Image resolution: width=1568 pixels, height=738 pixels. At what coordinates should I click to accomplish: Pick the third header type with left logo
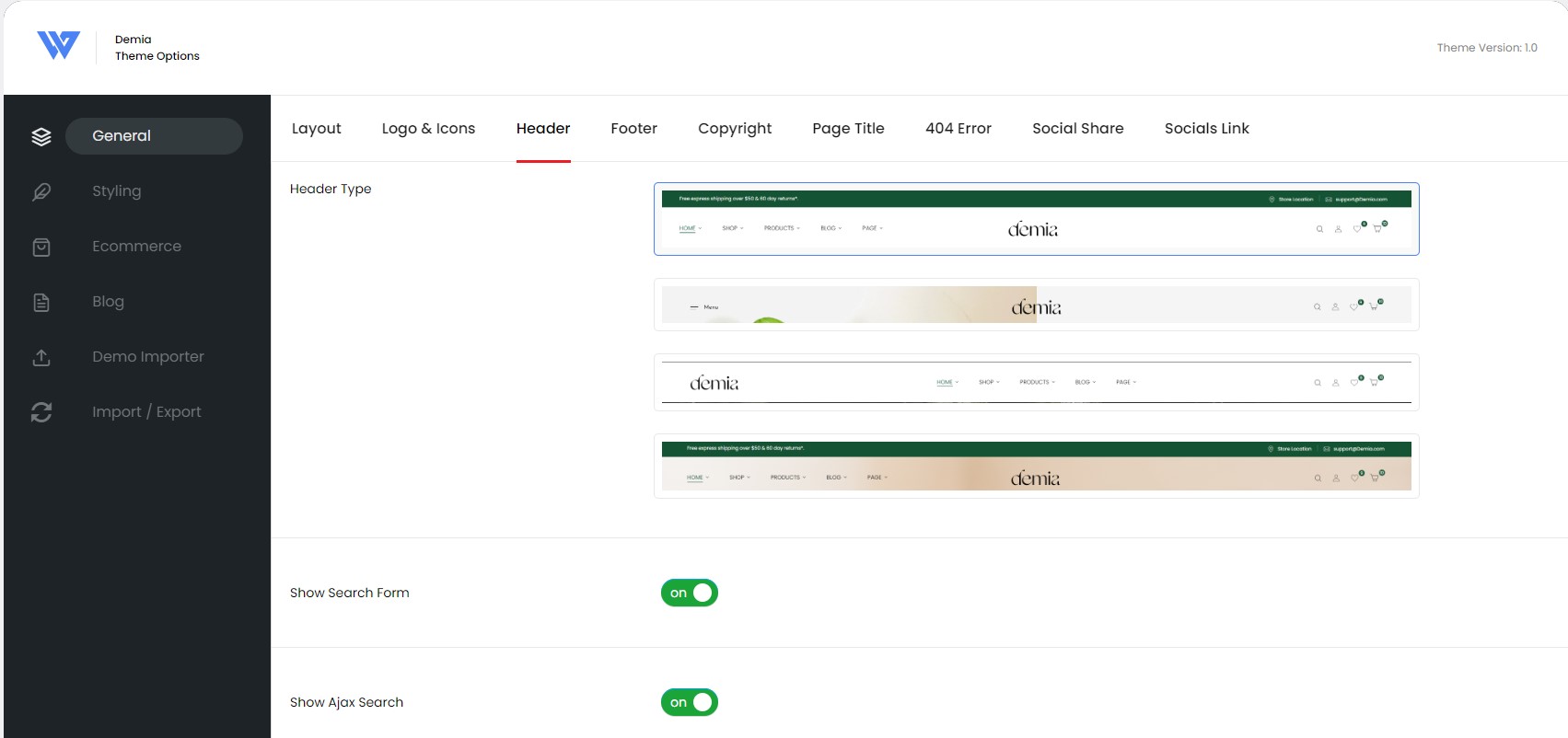(x=1037, y=382)
